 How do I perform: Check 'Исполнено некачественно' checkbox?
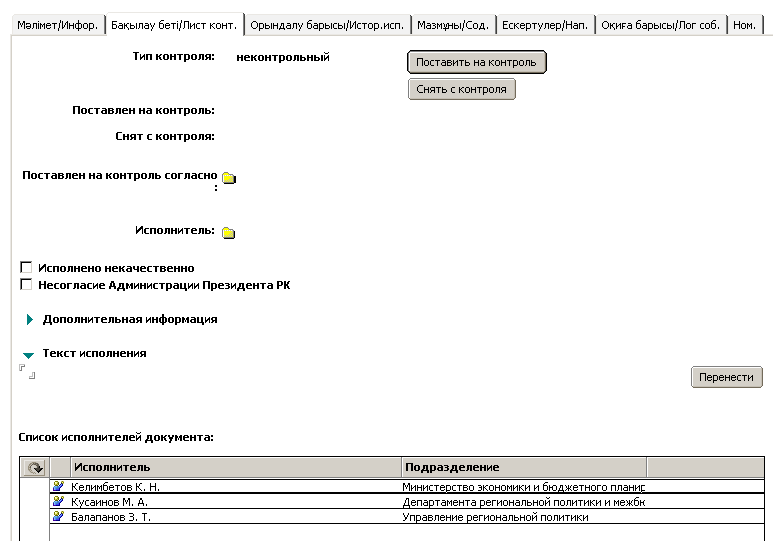pos(26,267)
